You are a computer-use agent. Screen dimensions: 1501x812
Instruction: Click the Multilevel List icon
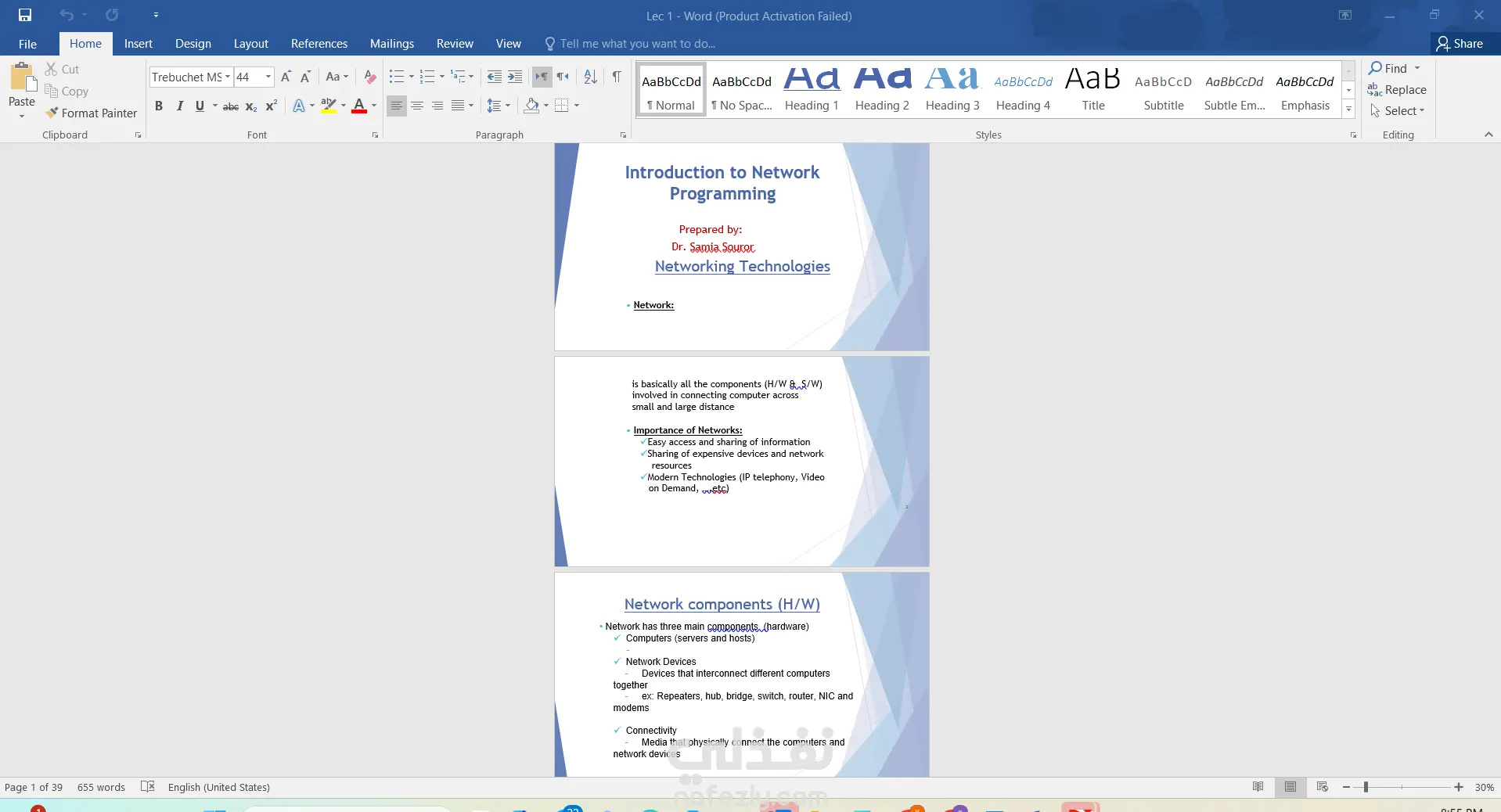point(458,77)
